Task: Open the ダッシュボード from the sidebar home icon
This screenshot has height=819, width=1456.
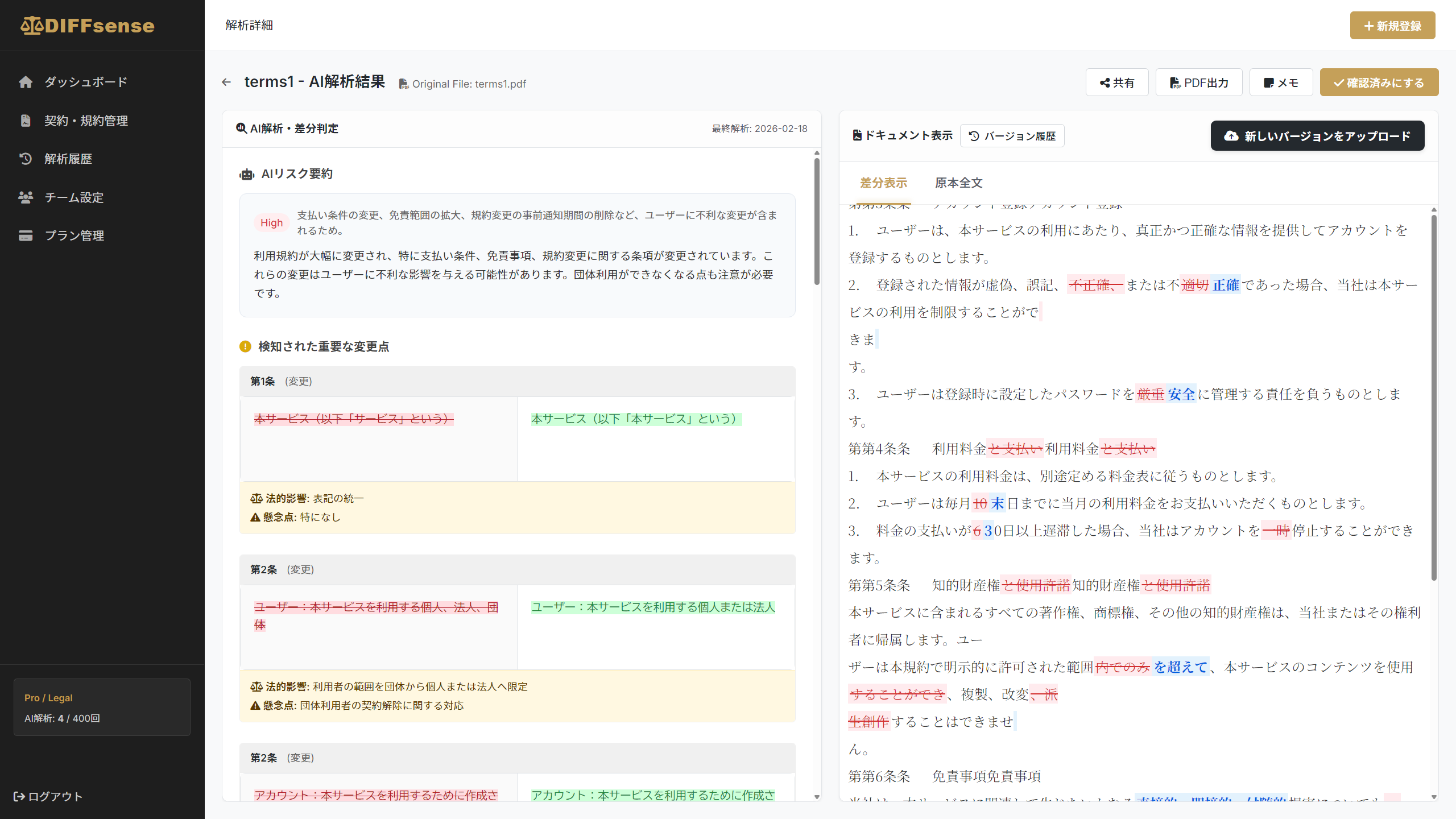Action: (26, 82)
